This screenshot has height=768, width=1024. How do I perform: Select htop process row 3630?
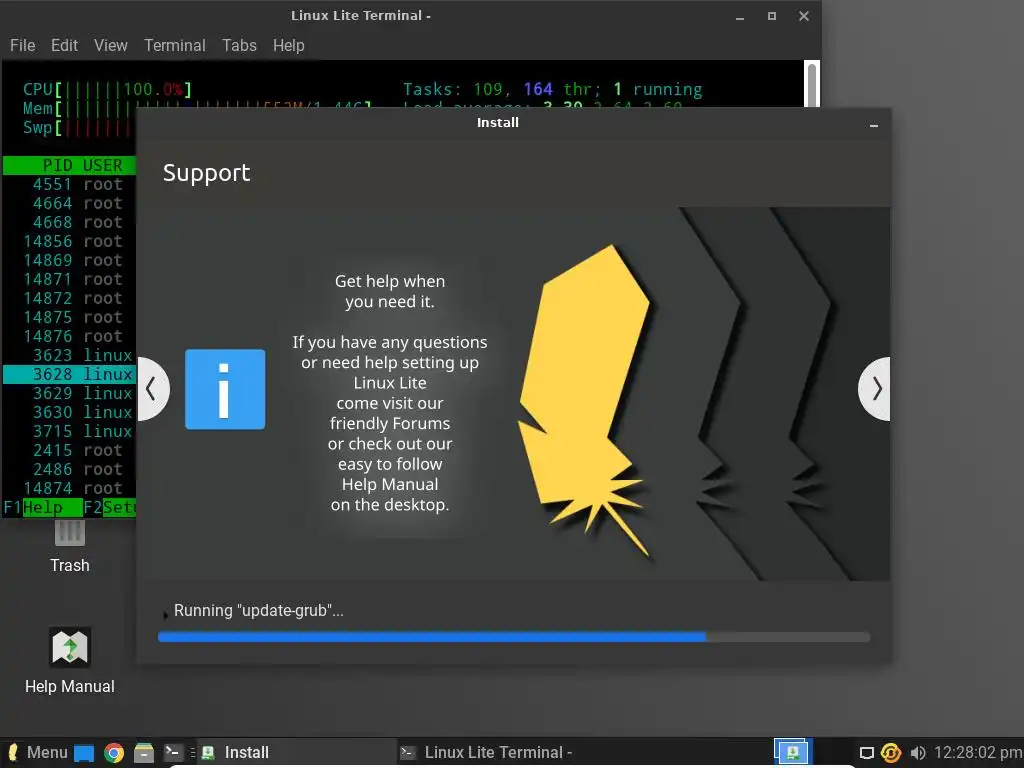click(x=69, y=412)
